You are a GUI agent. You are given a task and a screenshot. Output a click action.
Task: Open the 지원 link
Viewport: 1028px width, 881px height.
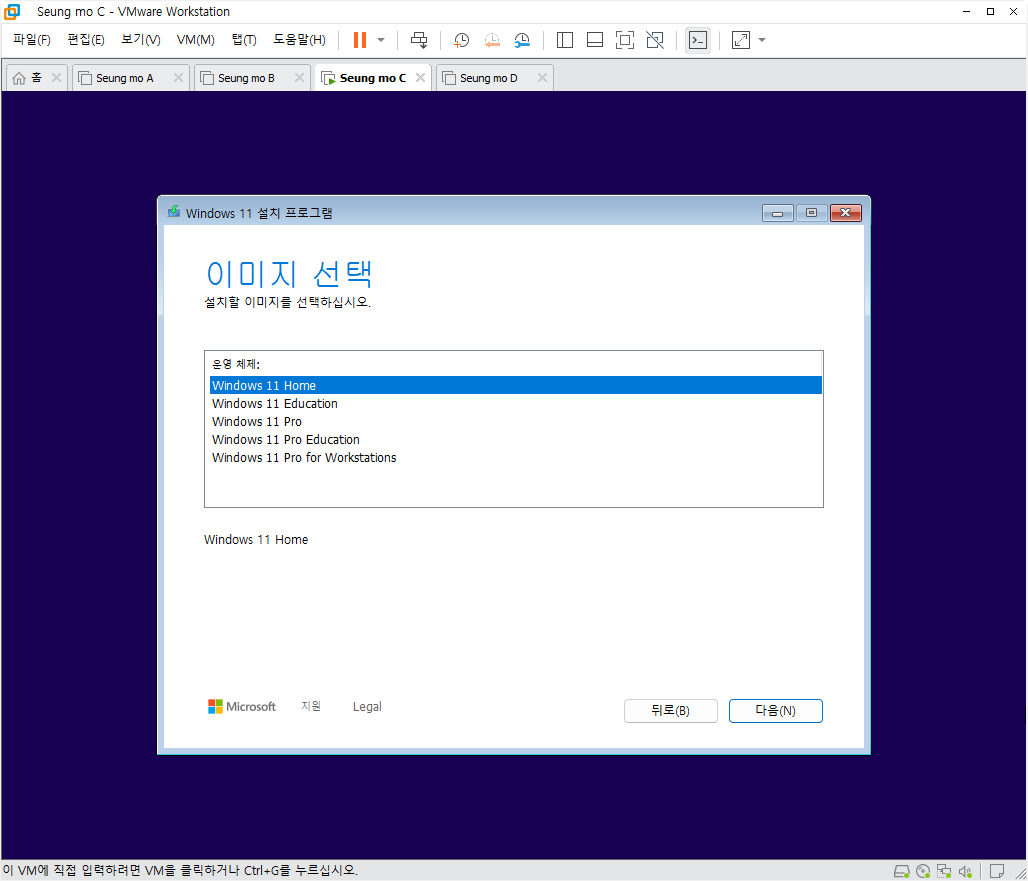coord(311,706)
